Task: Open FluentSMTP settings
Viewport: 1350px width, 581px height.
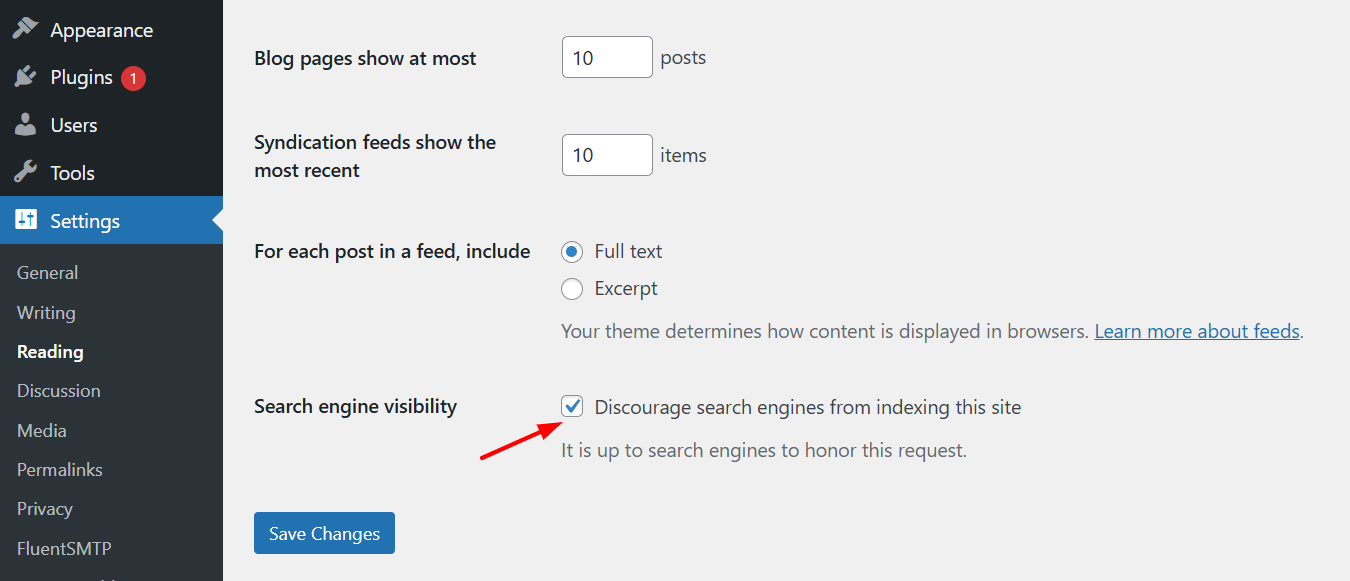Action: [64, 549]
